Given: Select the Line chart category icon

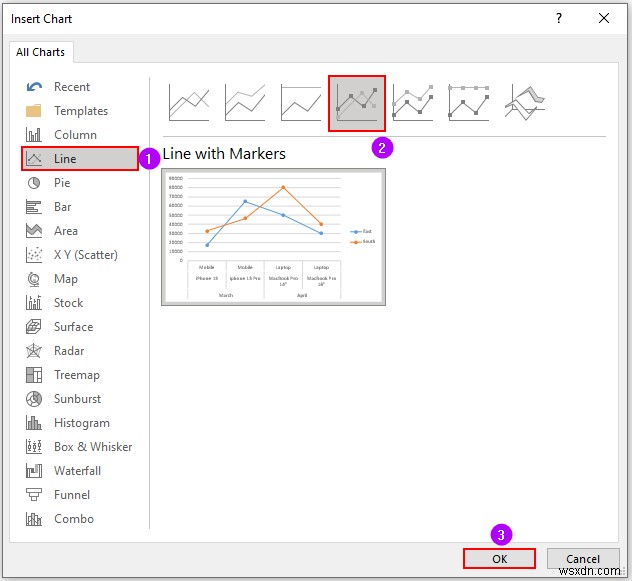Looking at the screenshot, I should [34, 158].
